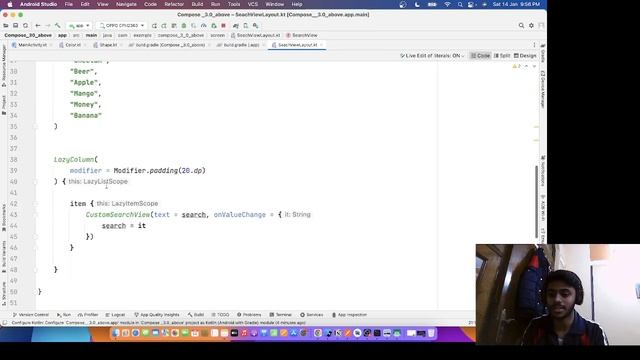Toggle fold marker at item line 42
The width and height of the screenshot is (640, 360).
pyautogui.click(x=35, y=204)
